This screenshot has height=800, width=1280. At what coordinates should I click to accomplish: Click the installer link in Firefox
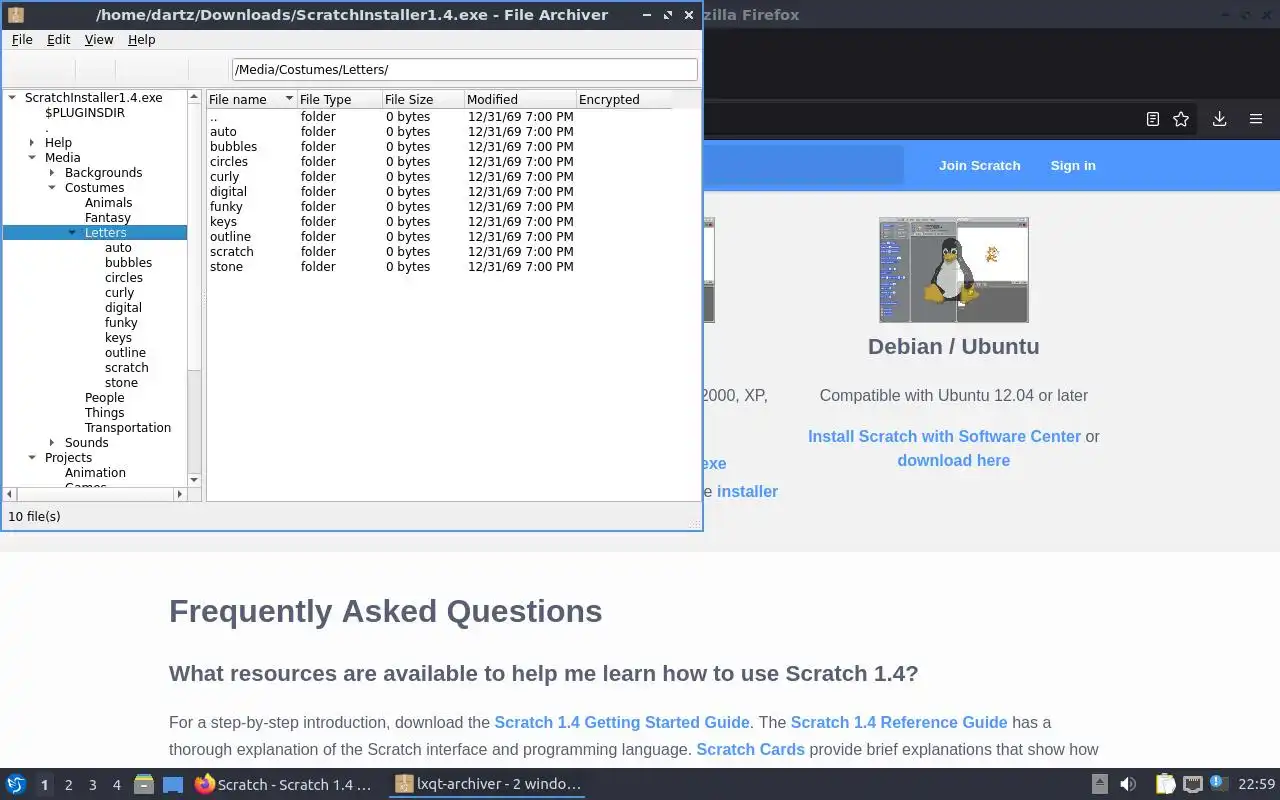pos(747,491)
